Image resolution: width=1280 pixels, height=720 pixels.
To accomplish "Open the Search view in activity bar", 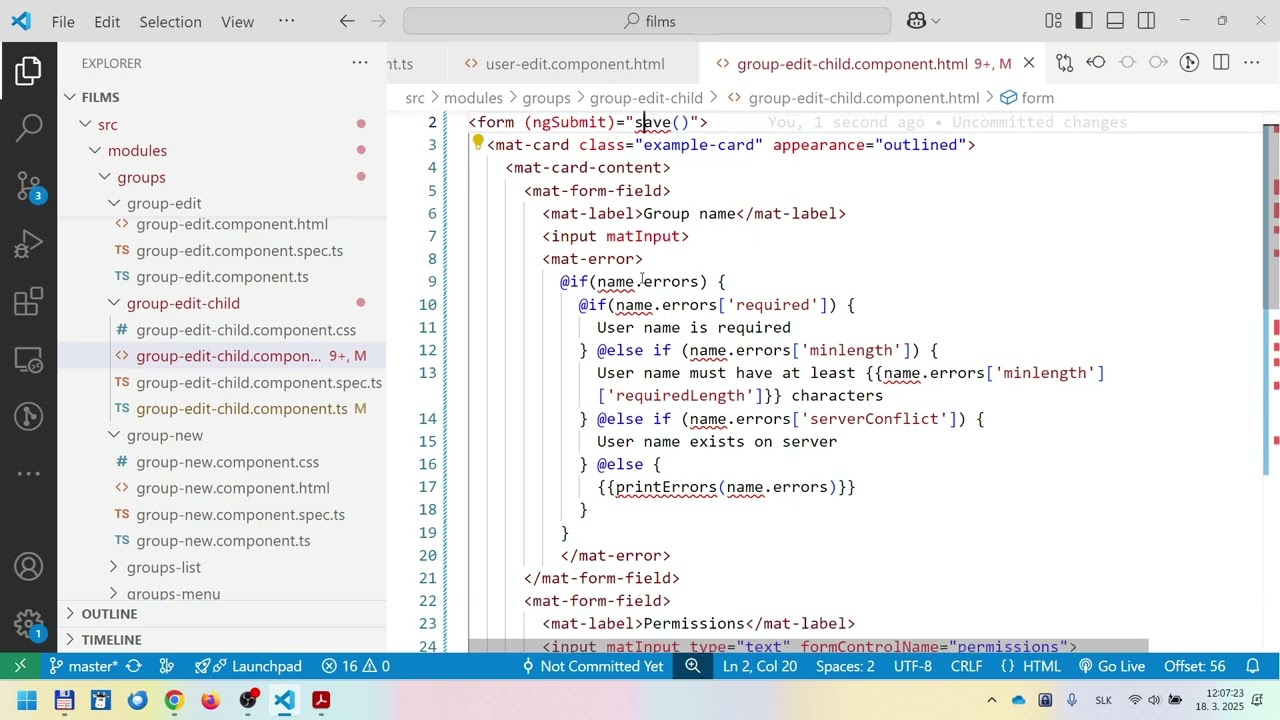I will coord(29,127).
